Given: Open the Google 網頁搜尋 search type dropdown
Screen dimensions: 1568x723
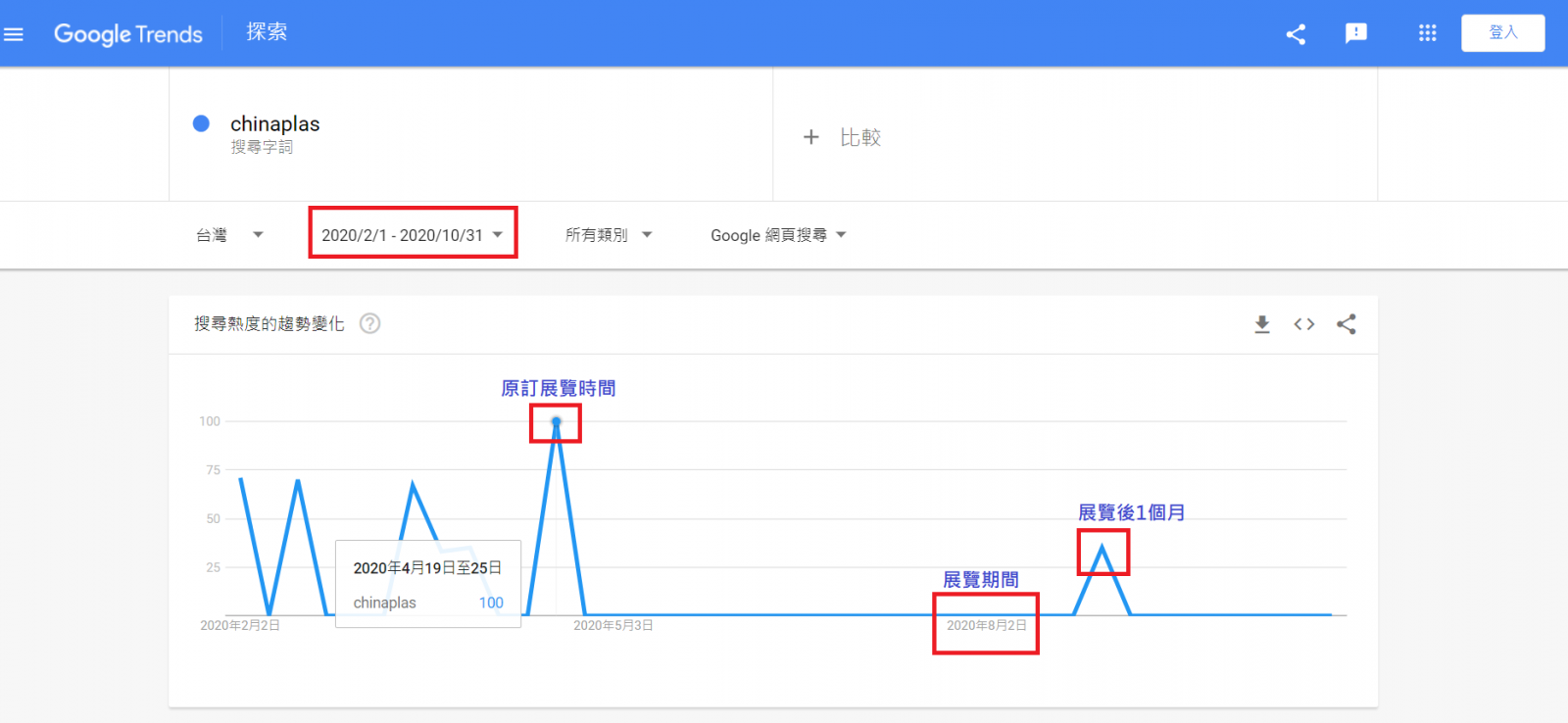Looking at the screenshot, I should [778, 235].
